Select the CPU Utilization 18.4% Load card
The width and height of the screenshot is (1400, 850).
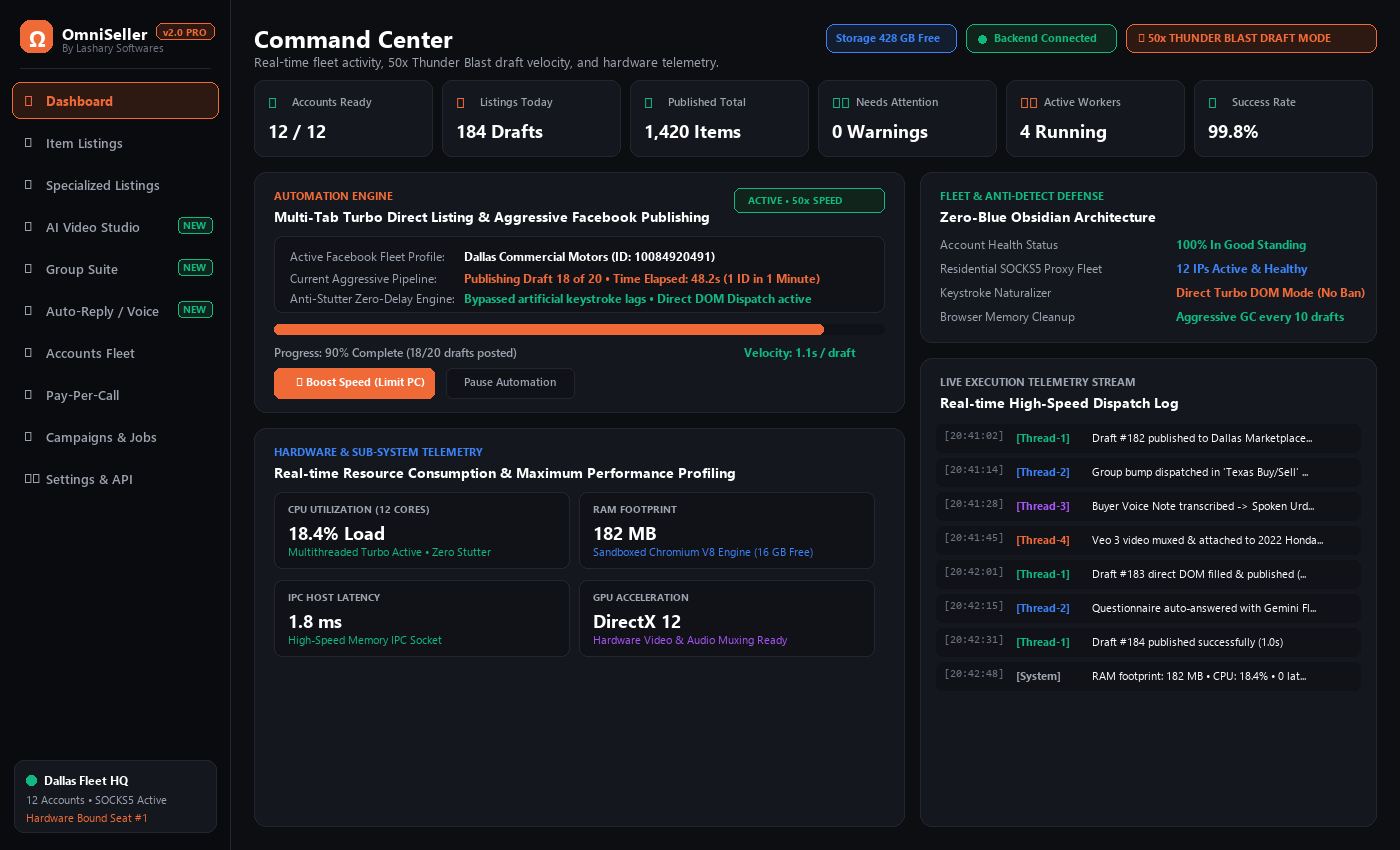422,532
